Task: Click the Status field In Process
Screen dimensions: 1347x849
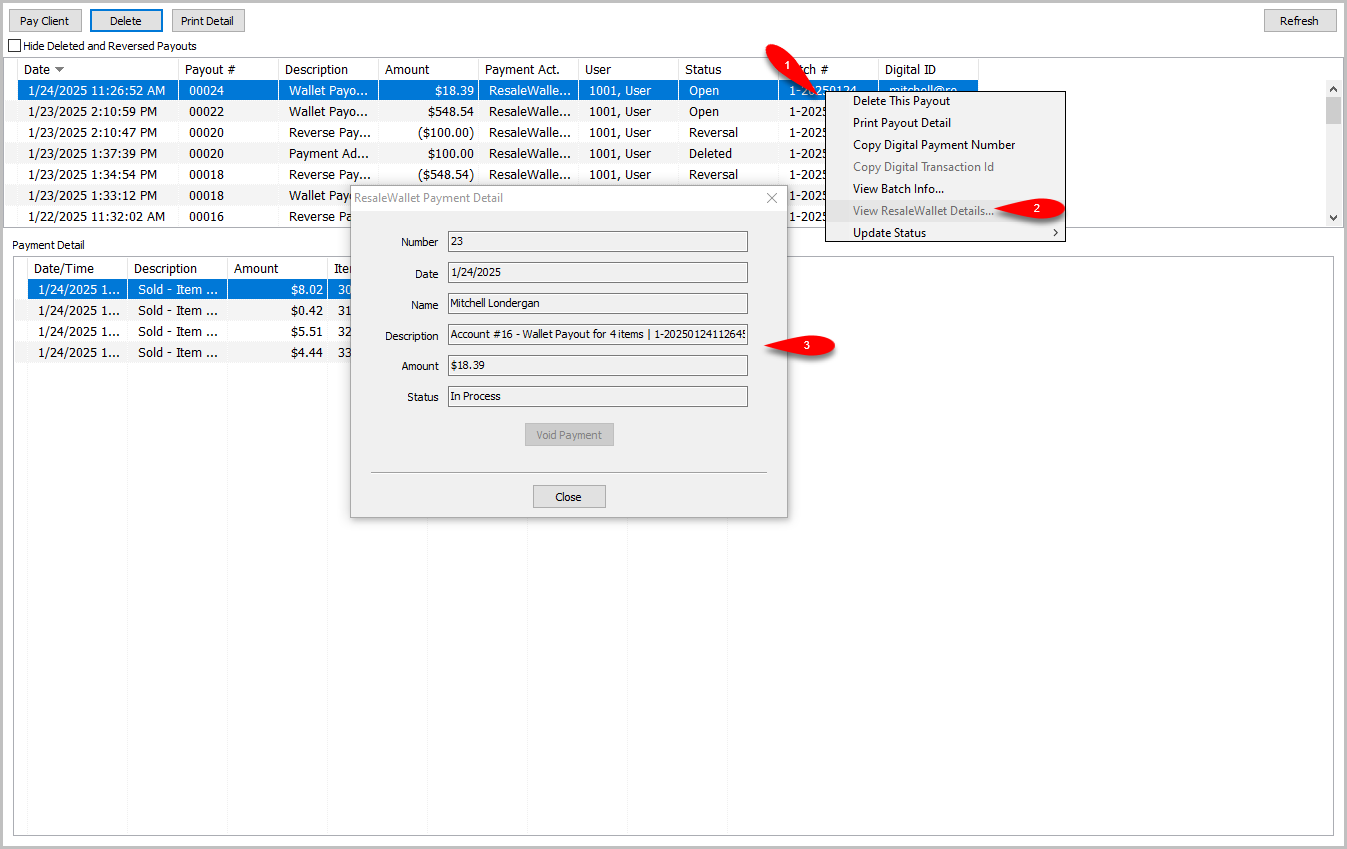Action: coord(598,396)
